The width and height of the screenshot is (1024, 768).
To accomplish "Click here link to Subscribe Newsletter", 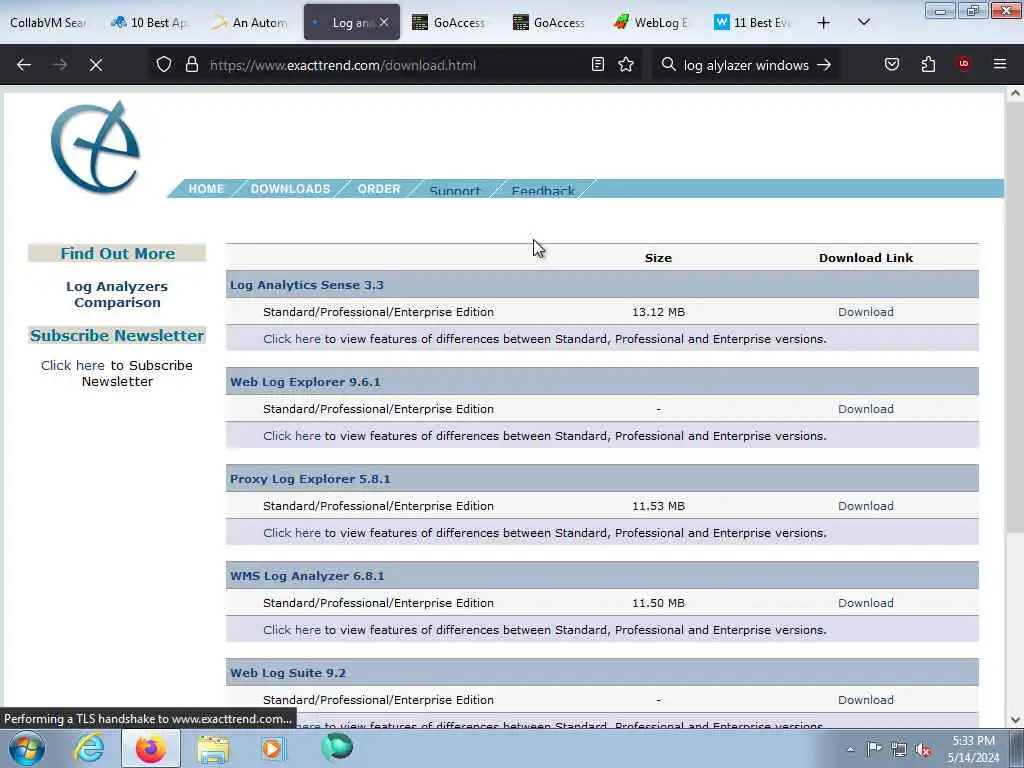I will coord(72,366).
